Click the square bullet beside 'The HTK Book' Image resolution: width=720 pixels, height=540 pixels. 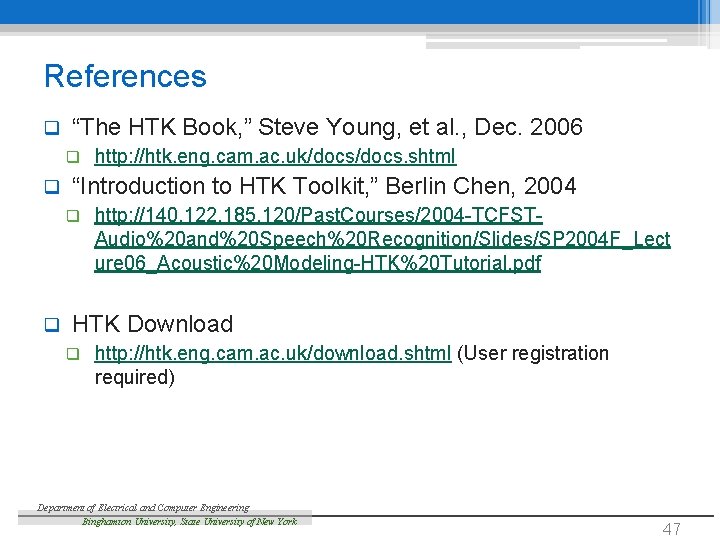point(52,128)
